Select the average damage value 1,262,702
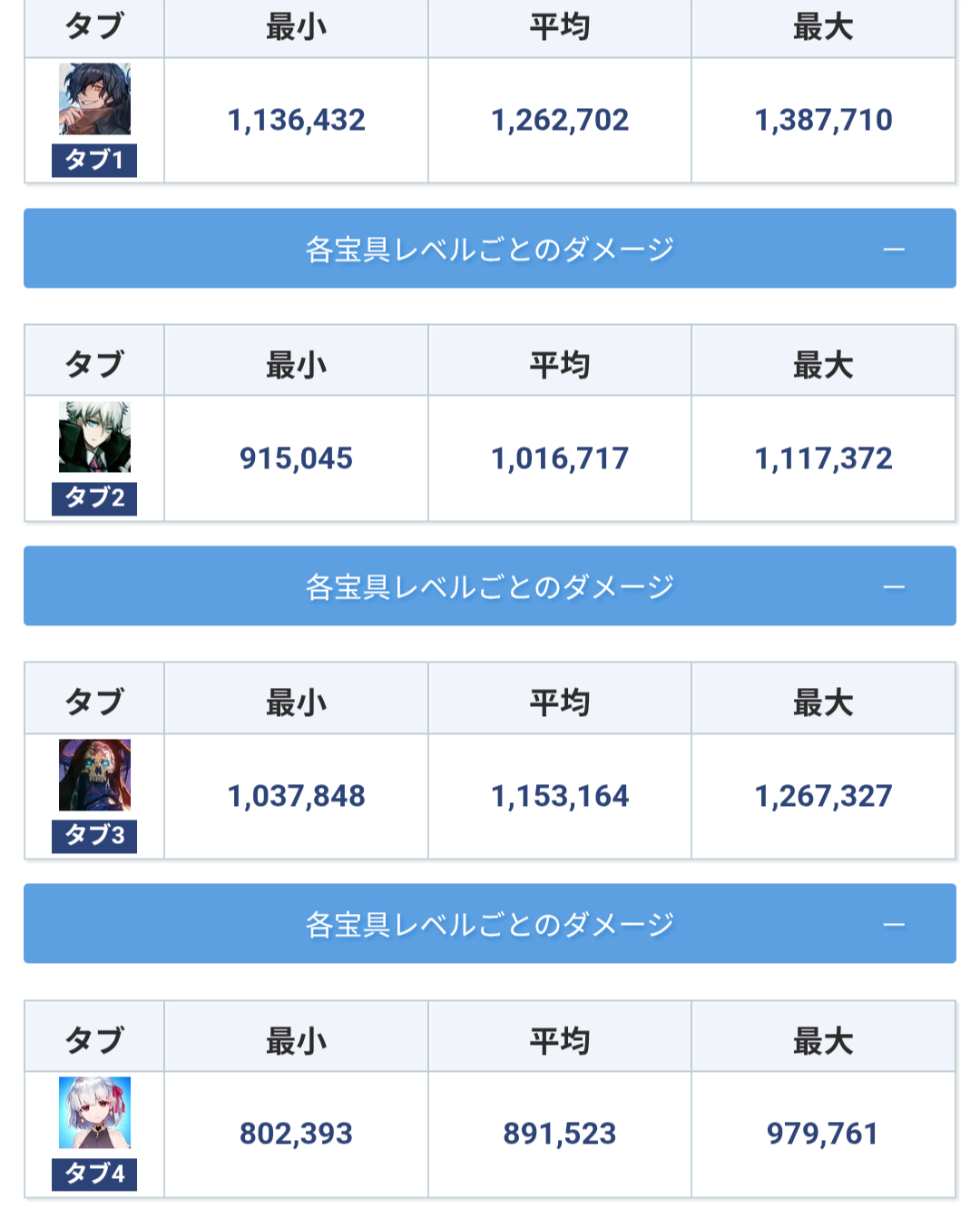This screenshot has width=980, height=1209. 560,120
